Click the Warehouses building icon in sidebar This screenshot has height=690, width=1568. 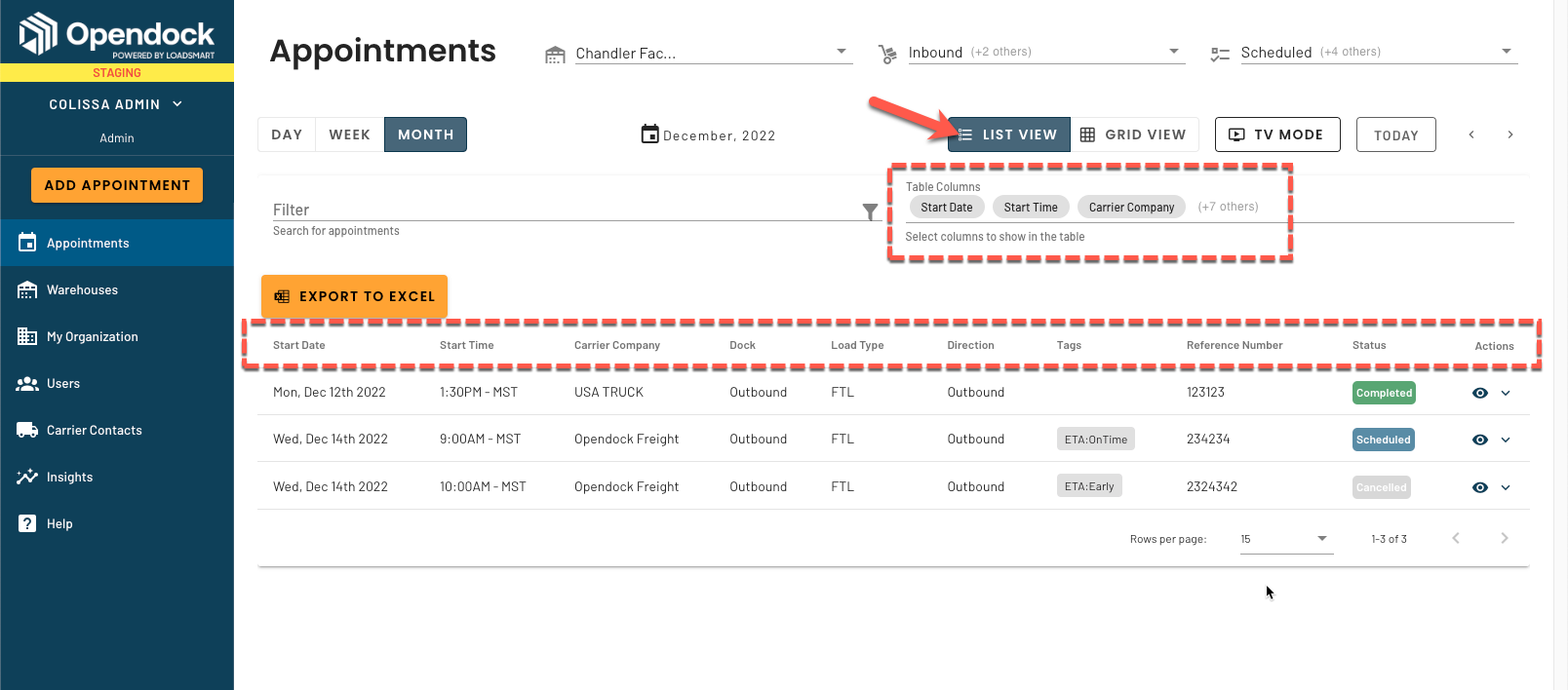click(x=27, y=289)
